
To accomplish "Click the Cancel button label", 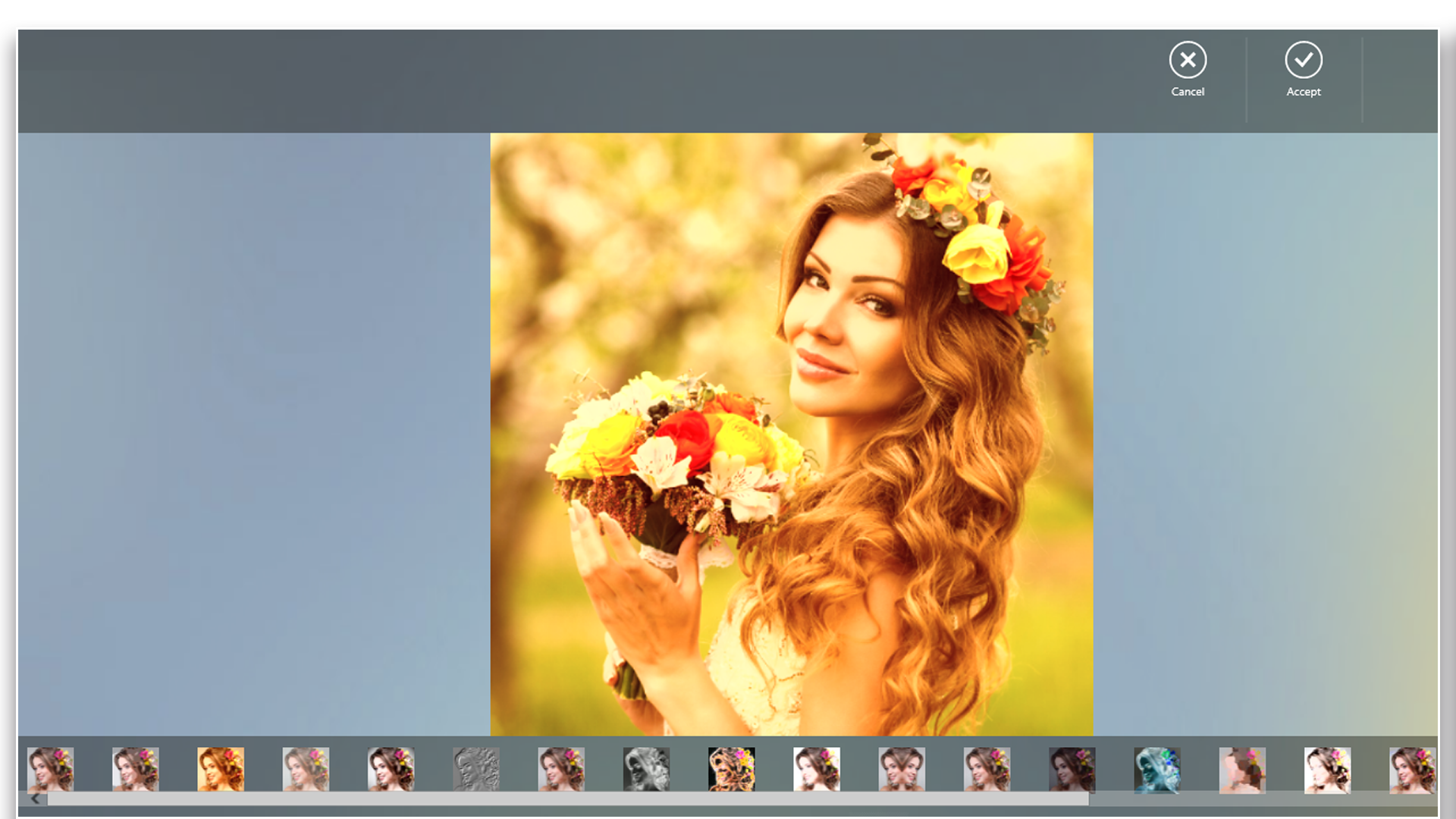I will (x=1188, y=92).
